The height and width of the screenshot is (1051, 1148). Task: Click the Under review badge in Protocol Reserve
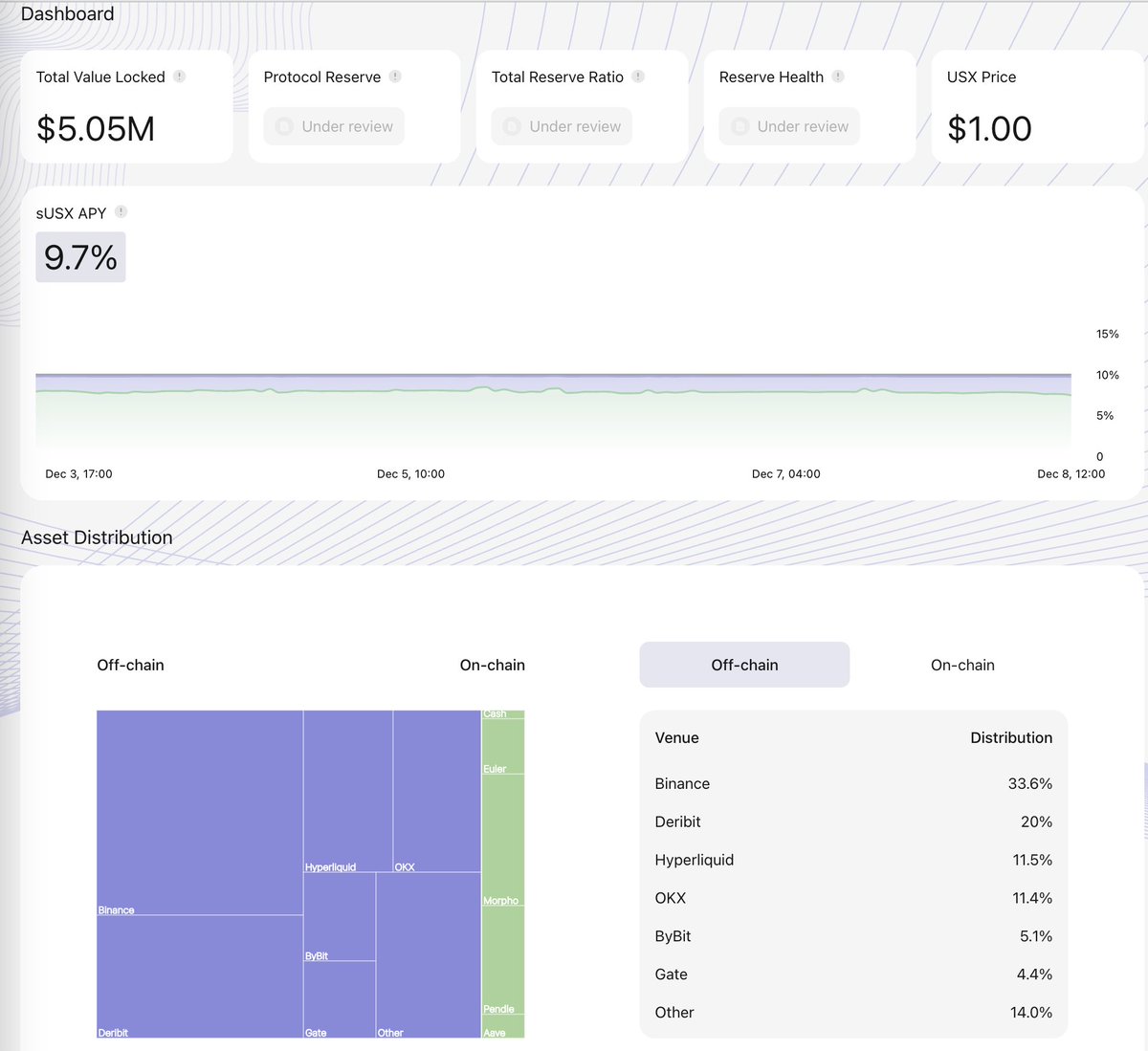point(334,126)
